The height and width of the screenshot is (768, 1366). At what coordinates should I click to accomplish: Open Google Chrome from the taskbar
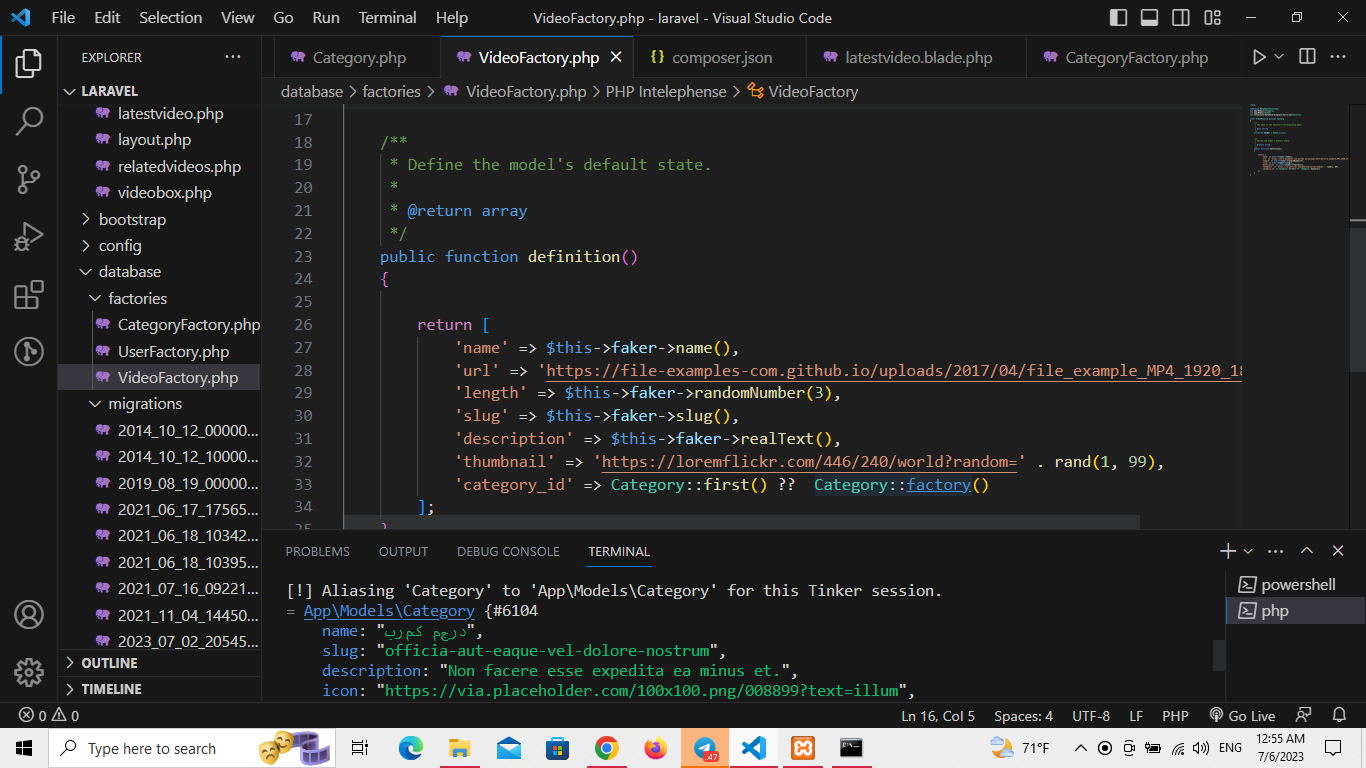click(x=606, y=748)
